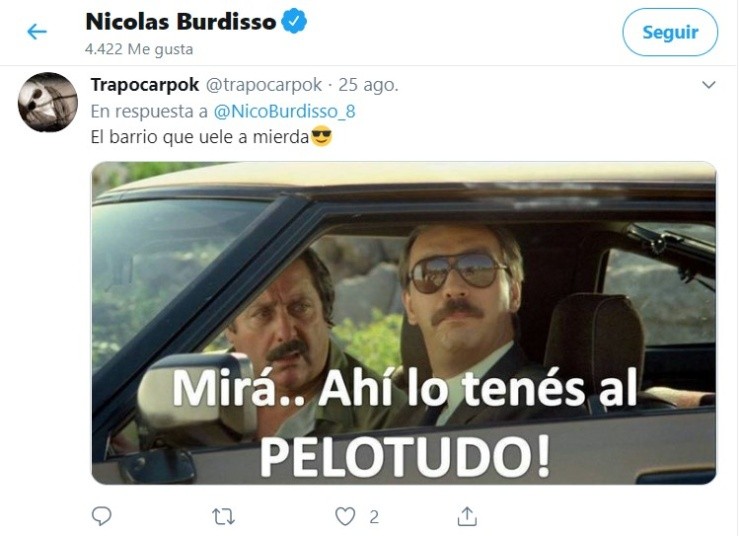This screenshot has width=740, height=536.
Task: Click the 4.422 Me gusta label
Action: 139,49
